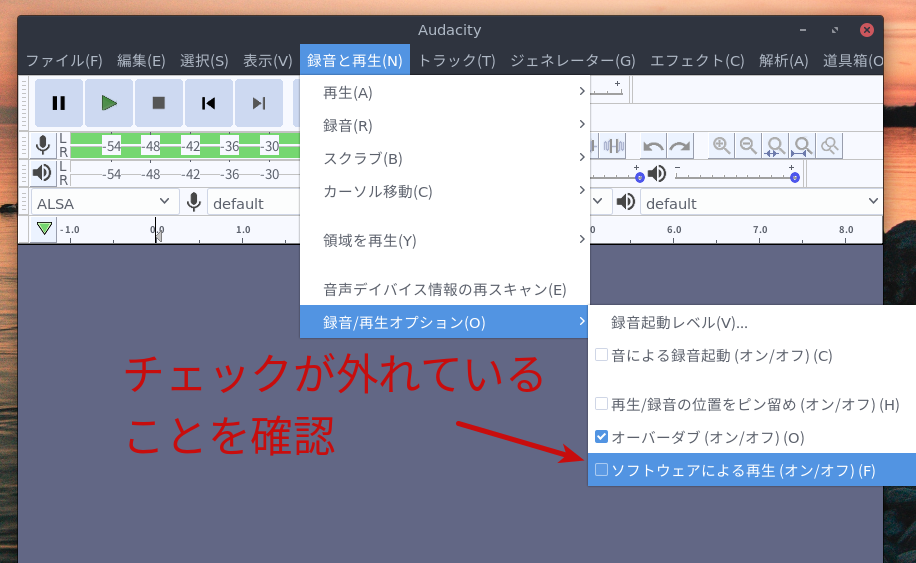Click the recording volume slider handle

point(640,177)
